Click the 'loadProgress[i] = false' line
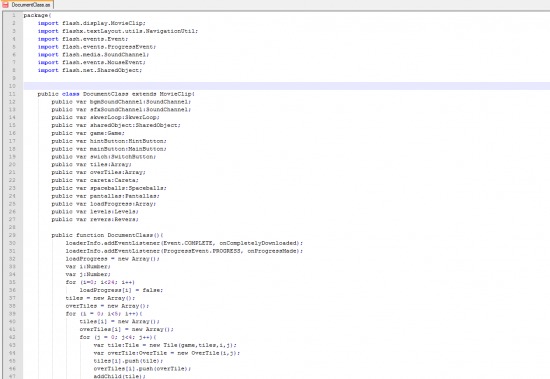Viewport: 550px width, 379px height. point(121,290)
